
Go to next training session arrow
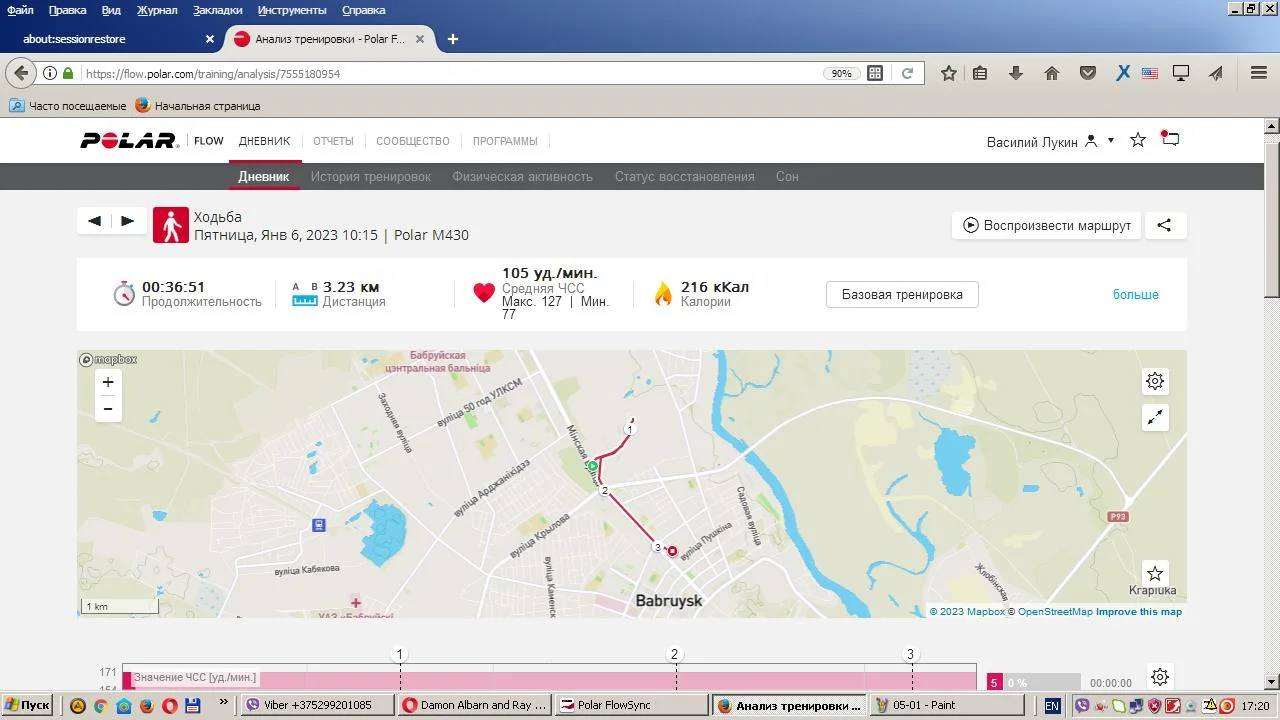pyautogui.click(x=128, y=221)
